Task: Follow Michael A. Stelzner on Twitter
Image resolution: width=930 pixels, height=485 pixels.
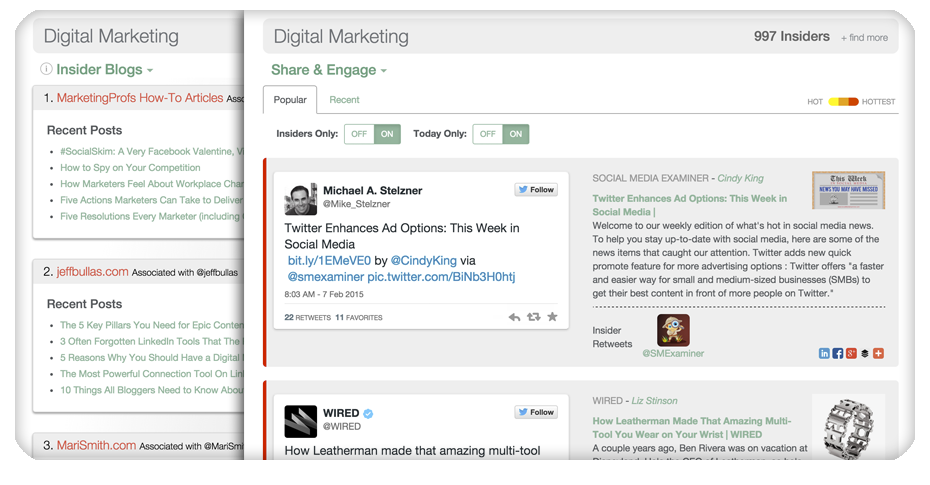Action: [536, 190]
